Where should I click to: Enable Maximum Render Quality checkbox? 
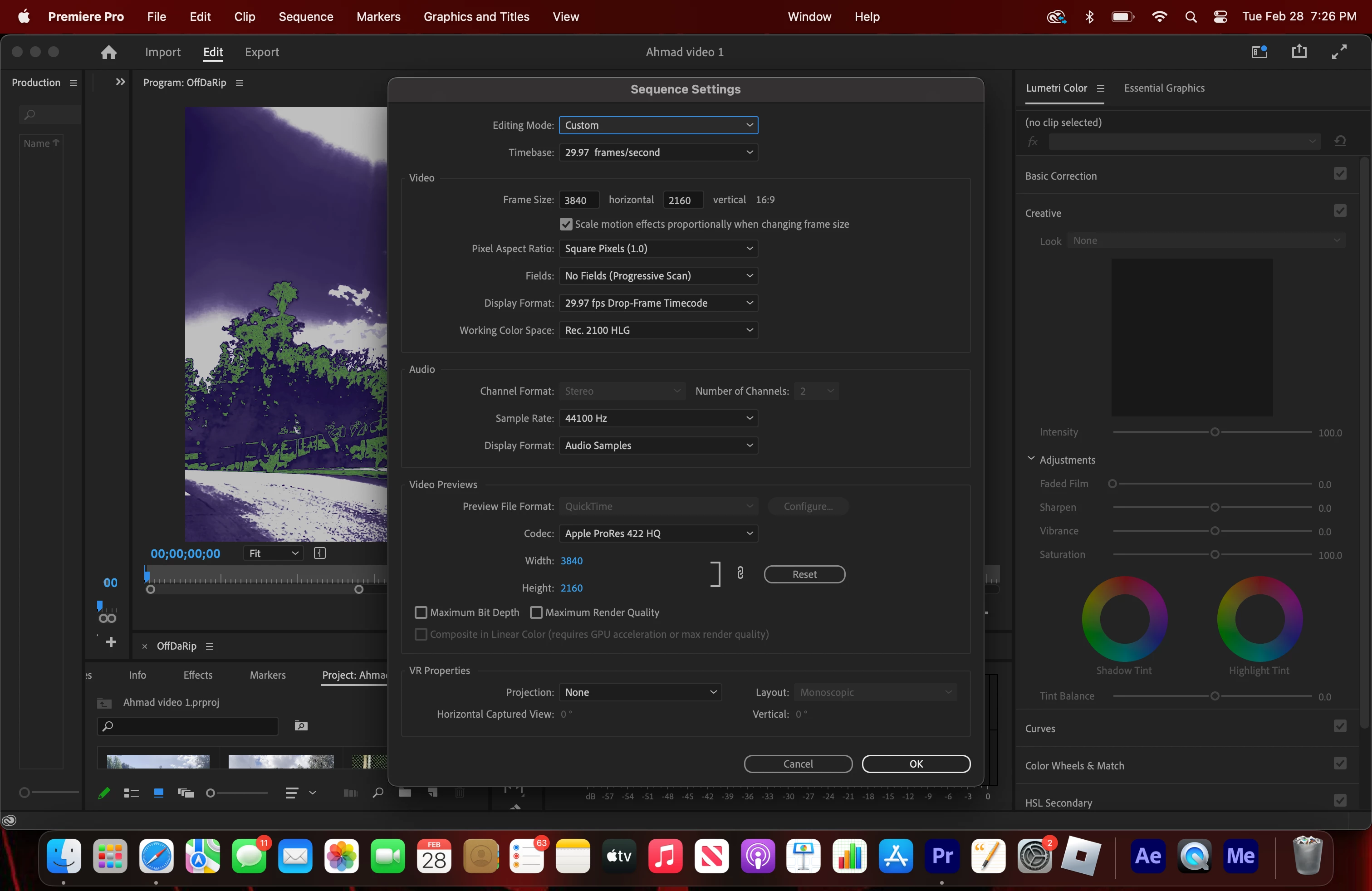[536, 612]
